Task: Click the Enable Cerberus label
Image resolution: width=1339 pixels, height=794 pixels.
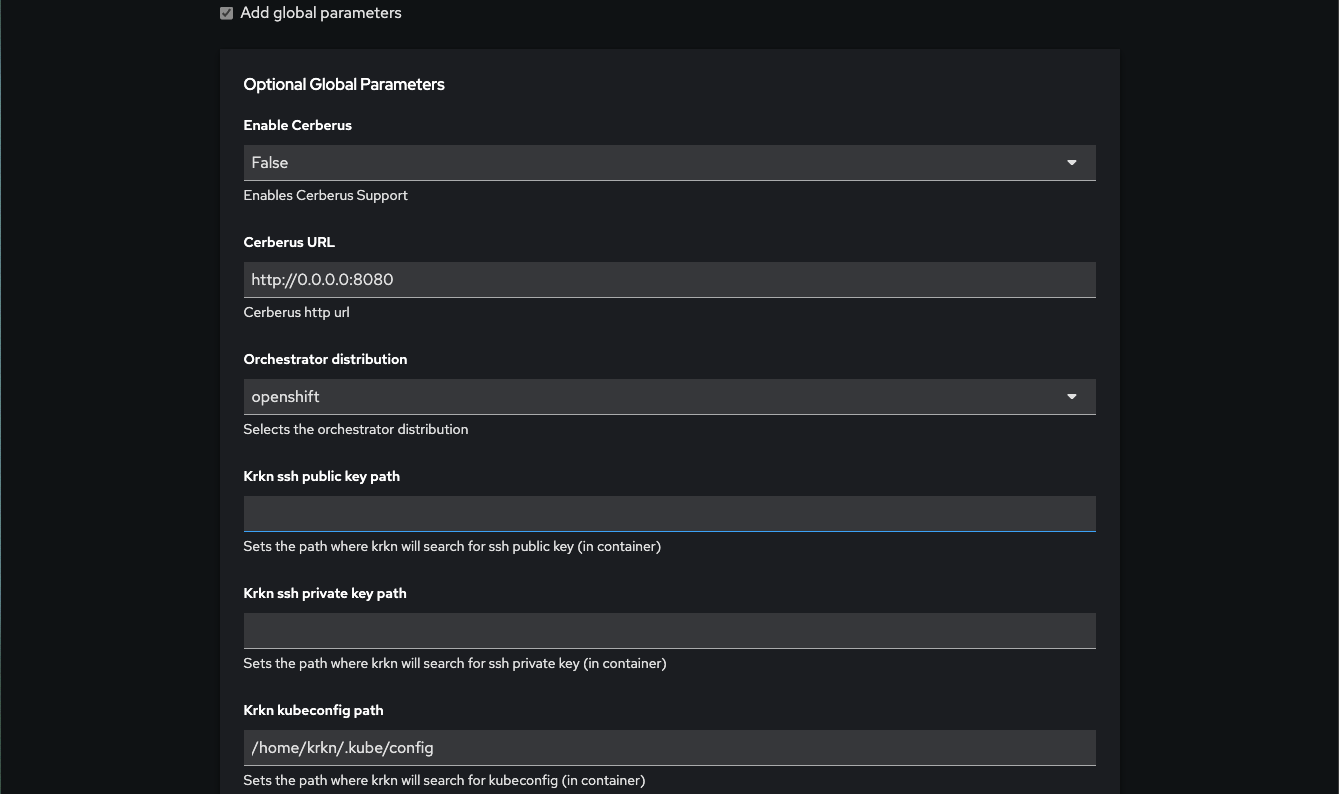Action: (x=297, y=125)
